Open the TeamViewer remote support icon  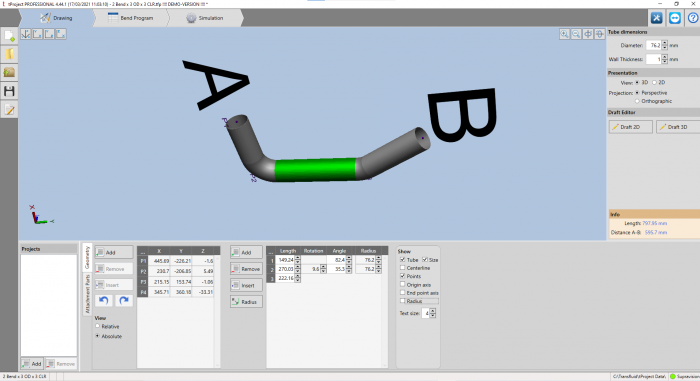[x=675, y=18]
